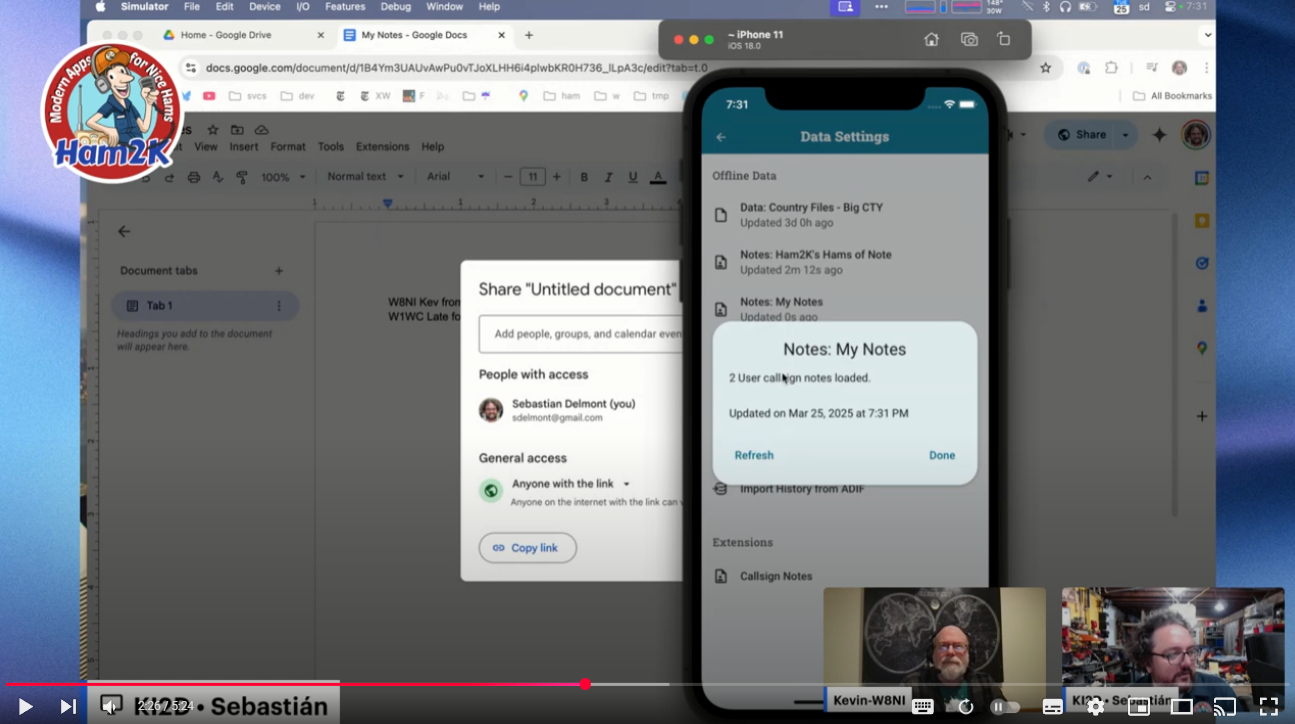The width and height of the screenshot is (1295, 724).
Task: Open the 100% zoom dropdown
Action: click(x=281, y=177)
